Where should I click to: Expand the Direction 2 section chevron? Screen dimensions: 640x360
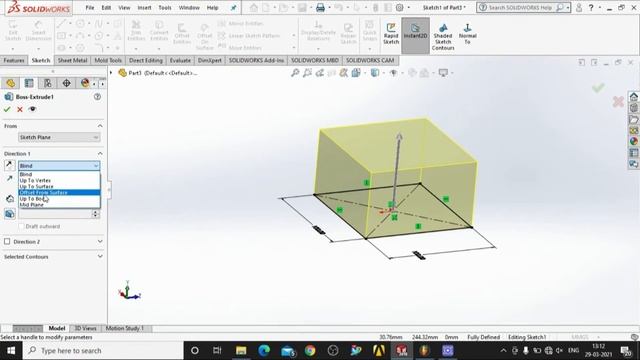[x=100, y=241]
